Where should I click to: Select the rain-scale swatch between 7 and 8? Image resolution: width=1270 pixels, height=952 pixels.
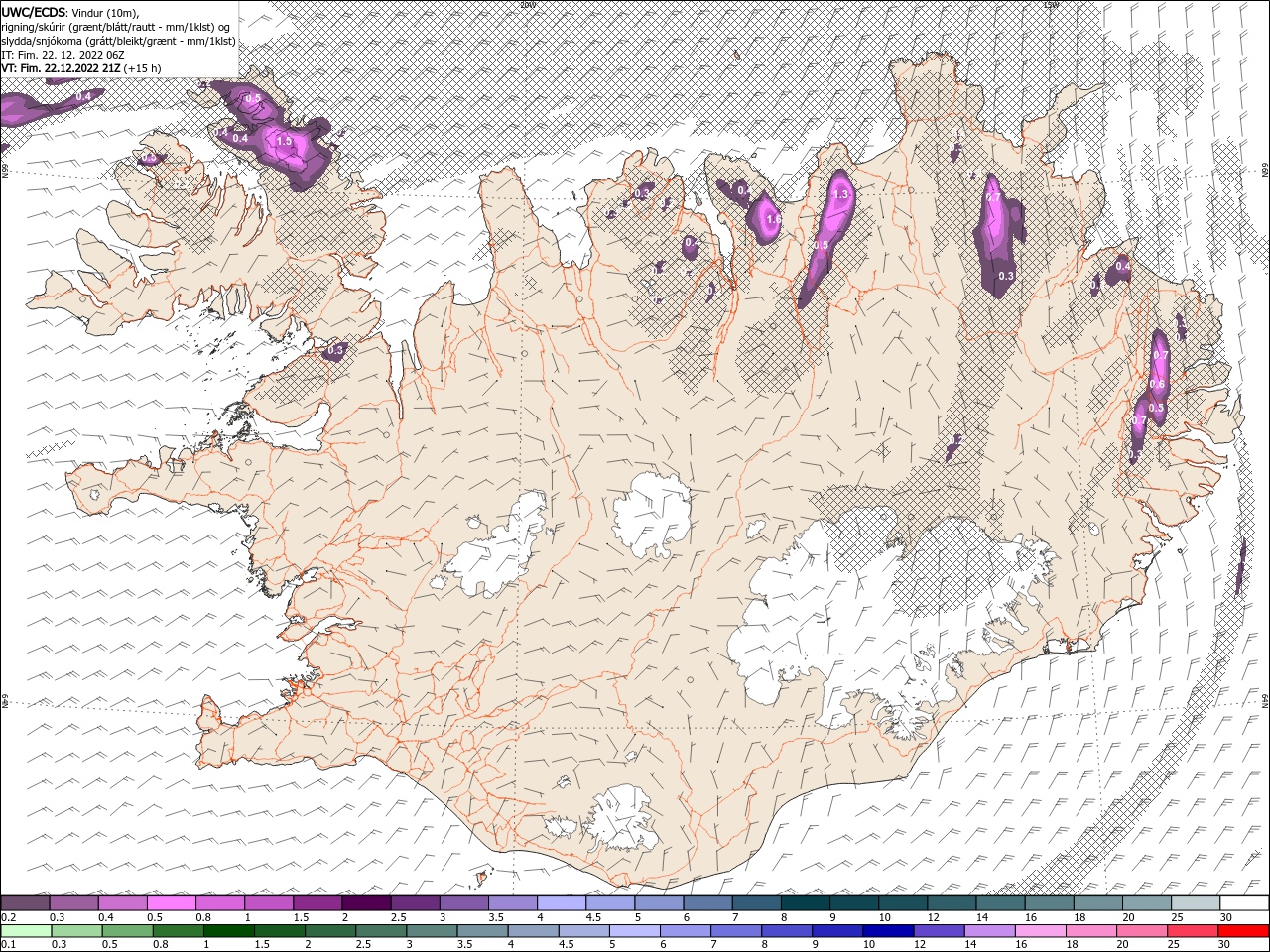(x=735, y=931)
